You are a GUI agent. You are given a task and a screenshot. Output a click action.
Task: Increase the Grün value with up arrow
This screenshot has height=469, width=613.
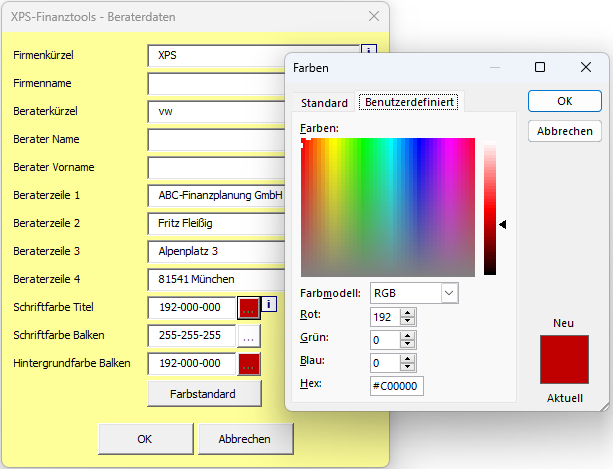click(x=408, y=336)
